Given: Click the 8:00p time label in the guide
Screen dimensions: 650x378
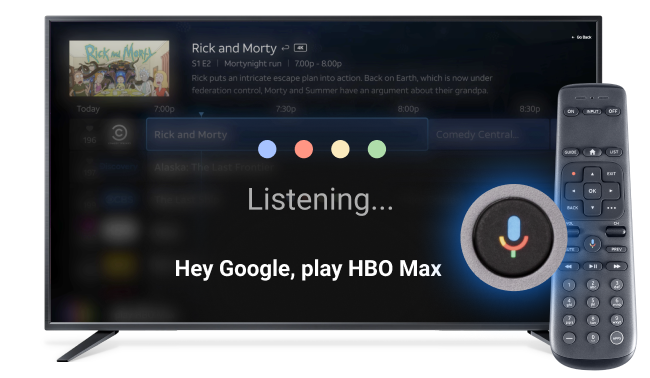Looking at the screenshot, I should [408, 109].
